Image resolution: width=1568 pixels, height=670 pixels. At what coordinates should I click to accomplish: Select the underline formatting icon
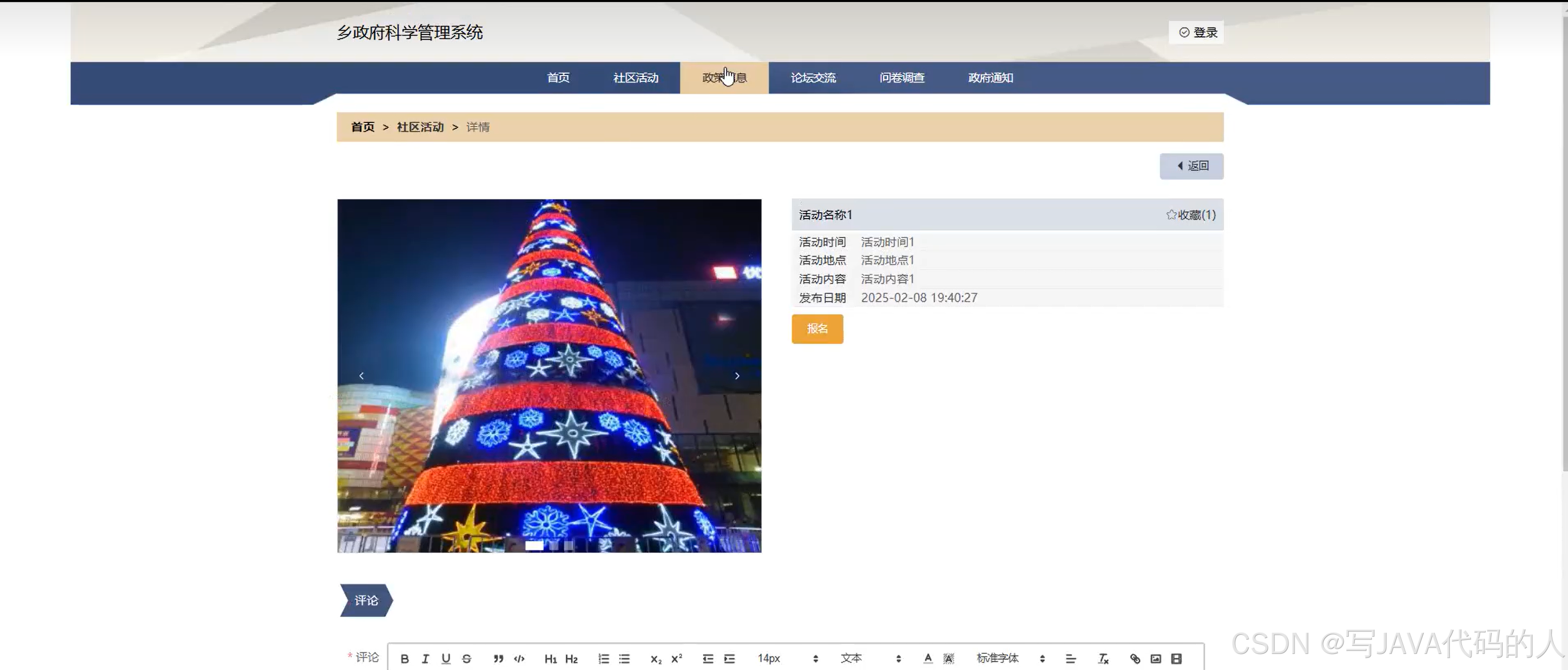tap(446, 658)
